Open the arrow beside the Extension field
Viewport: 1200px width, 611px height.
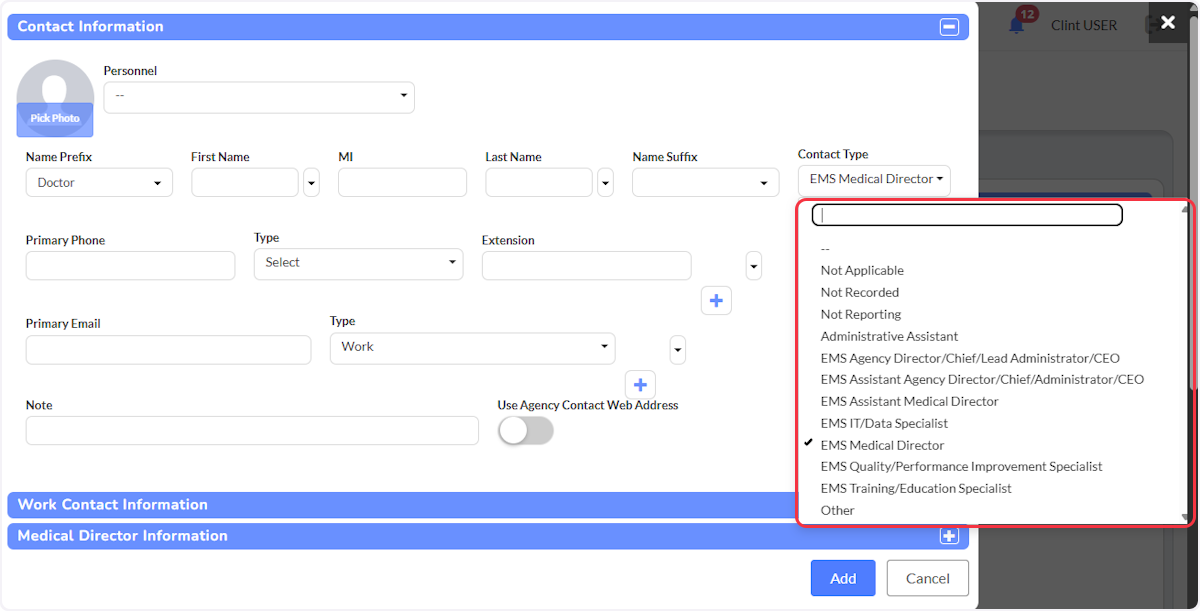click(x=754, y=265)
